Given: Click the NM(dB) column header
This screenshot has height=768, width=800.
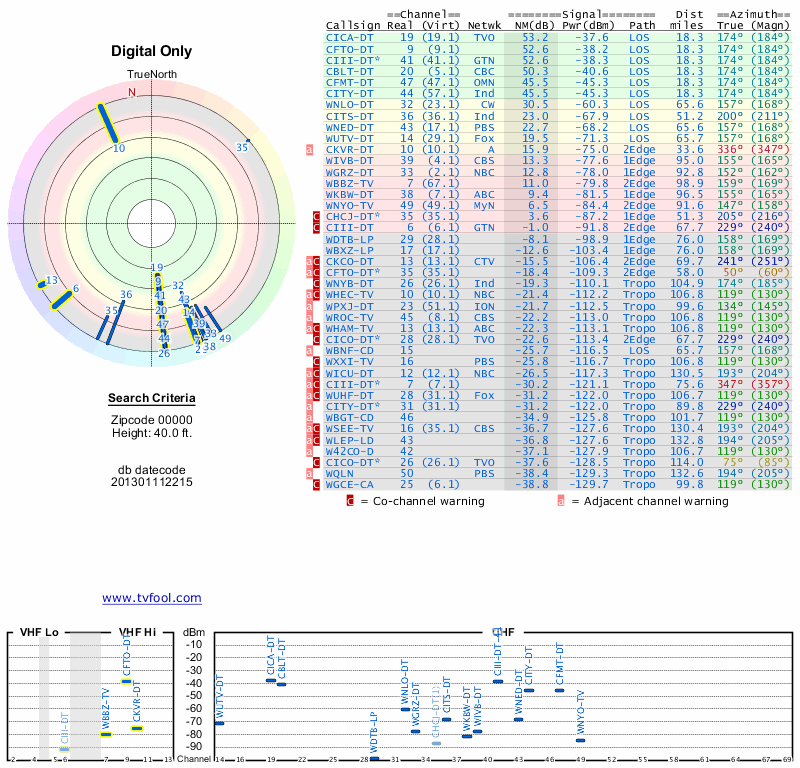Looking at the screenshot, I should [x=527, y=25].
